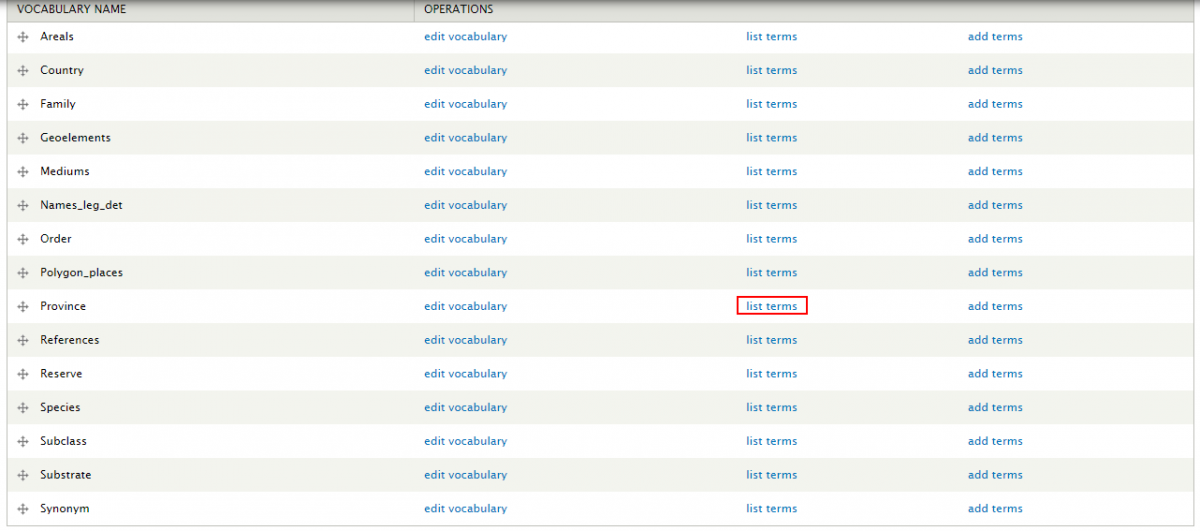Viewport: 1200px width, 531px height.
Task: Click the drag handle for Geoelements
Action: pyautogui.click(x=23, y=138)
